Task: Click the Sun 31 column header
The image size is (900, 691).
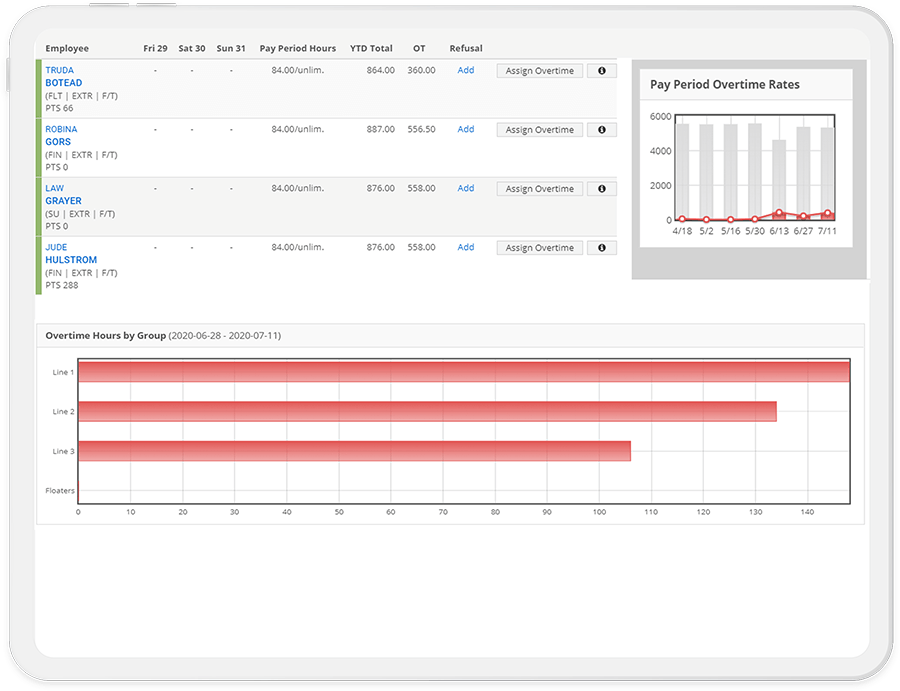Action: [231, 48]
